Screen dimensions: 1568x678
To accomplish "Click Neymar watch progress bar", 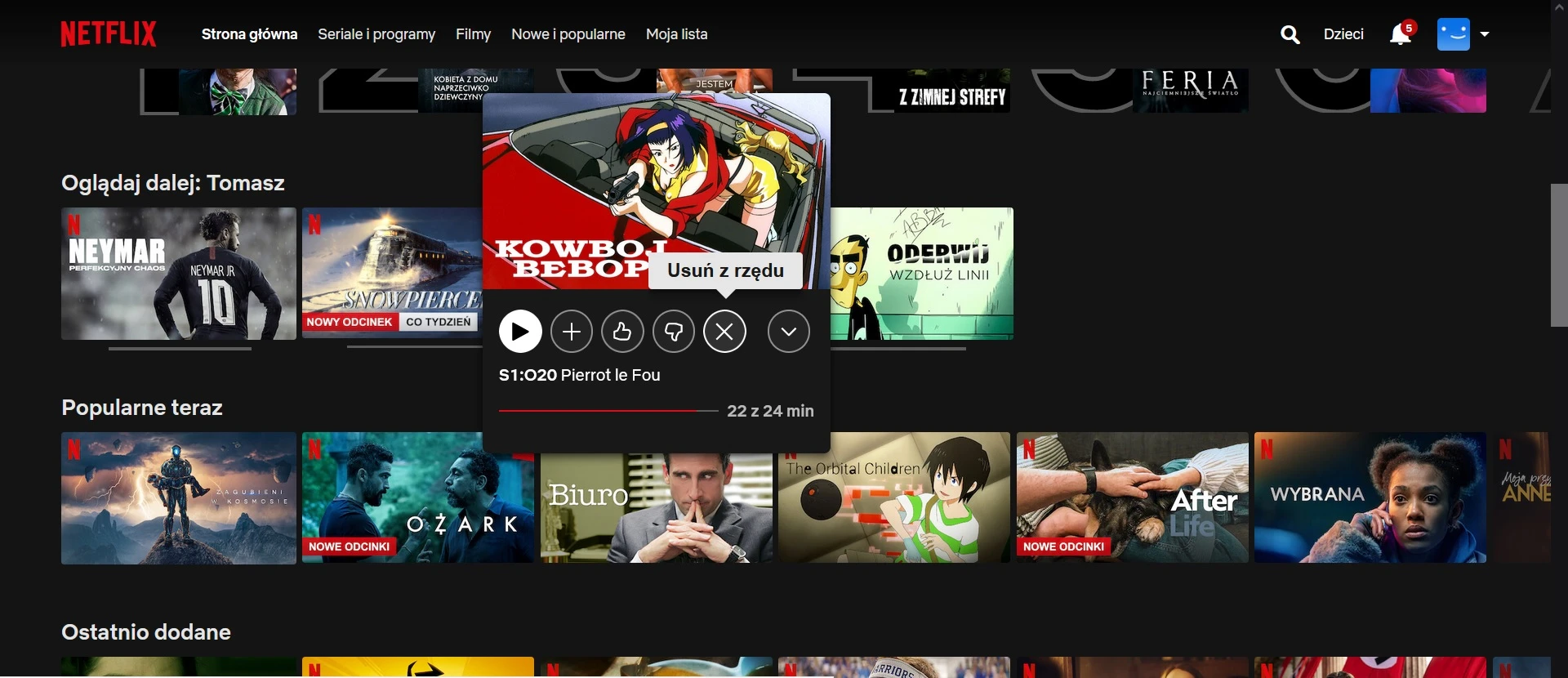I will pyautogui.click(x=180, y=349).
